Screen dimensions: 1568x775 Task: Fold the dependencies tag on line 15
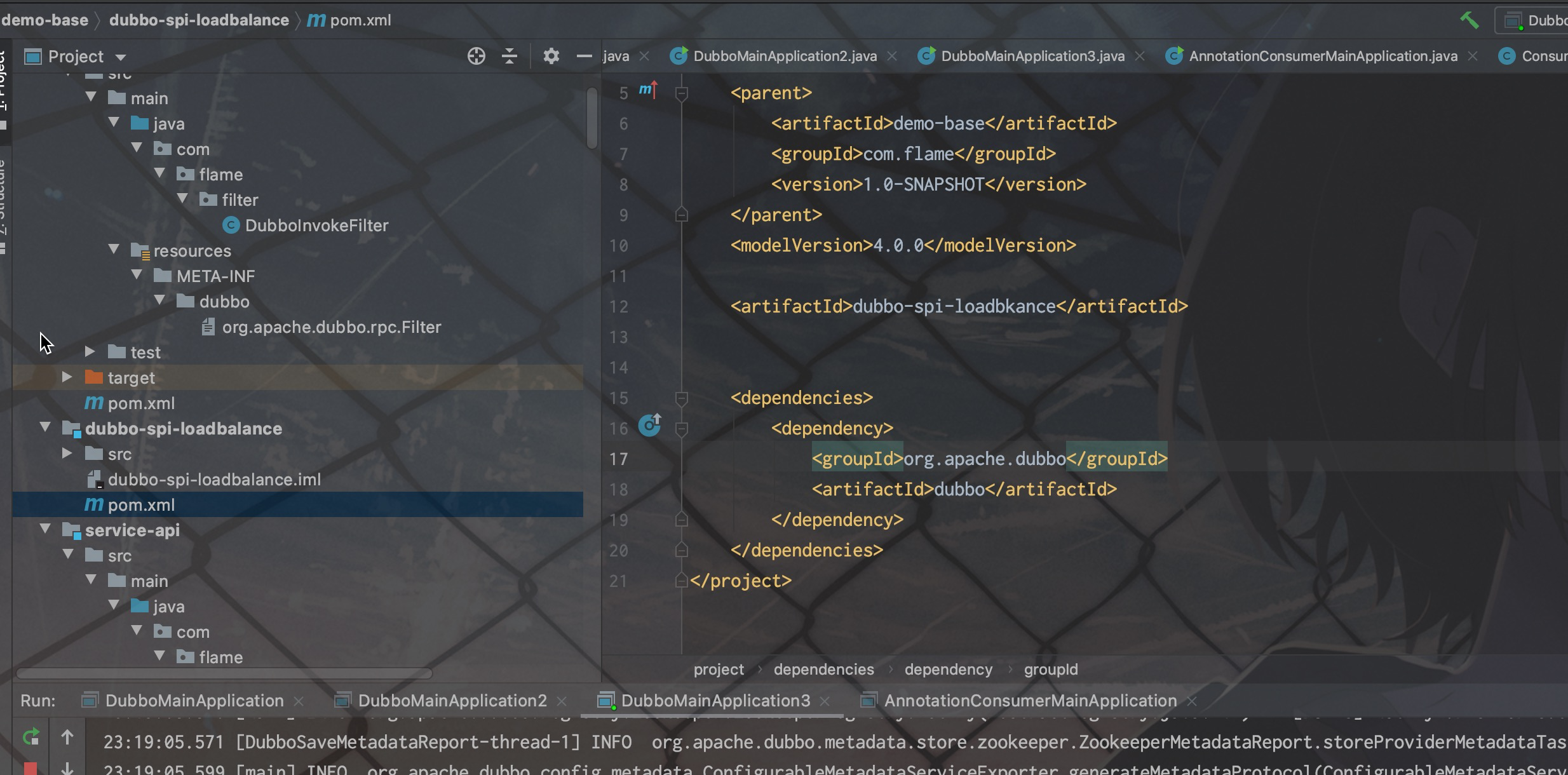pos(682,399)
